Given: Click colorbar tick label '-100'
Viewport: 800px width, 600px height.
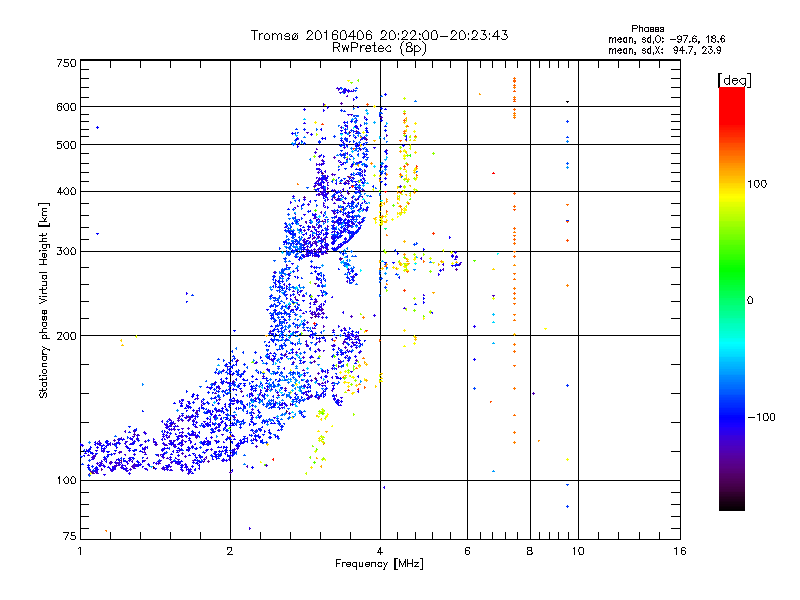Looking at the screenshot, I should pos(761,417).
